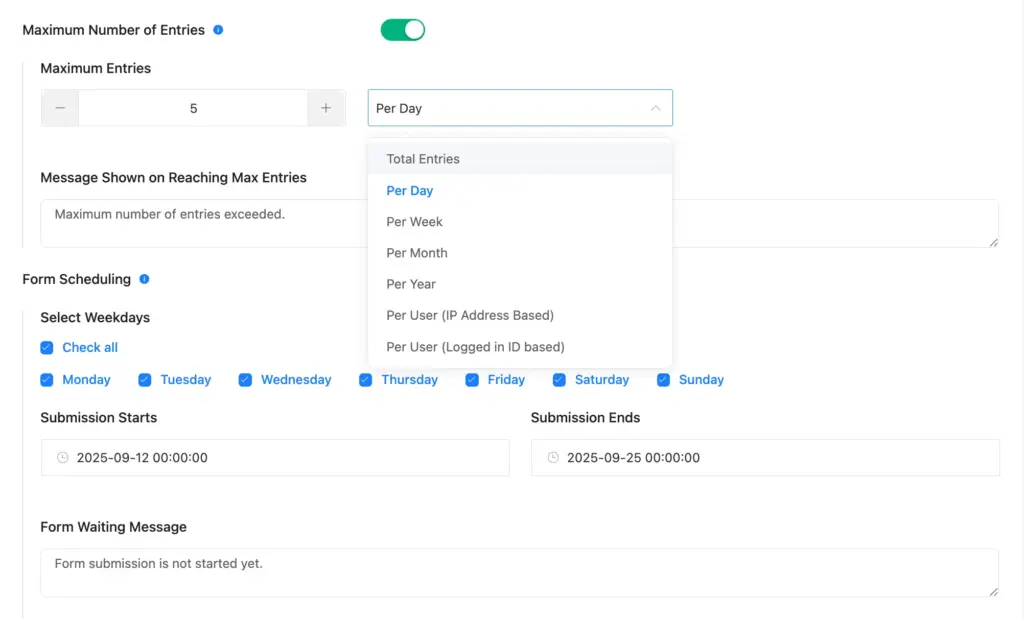Choose Per Week option in the dropdown
Image resolution: width=1024 pixels, height=619 pixels.
click(414, 222)
